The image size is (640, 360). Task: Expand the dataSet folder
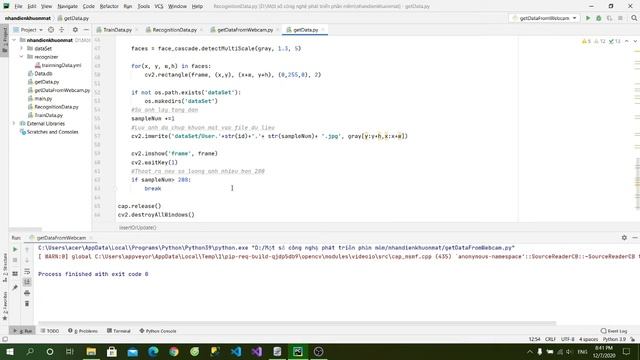pyautogui.click(x=22, y=48)
